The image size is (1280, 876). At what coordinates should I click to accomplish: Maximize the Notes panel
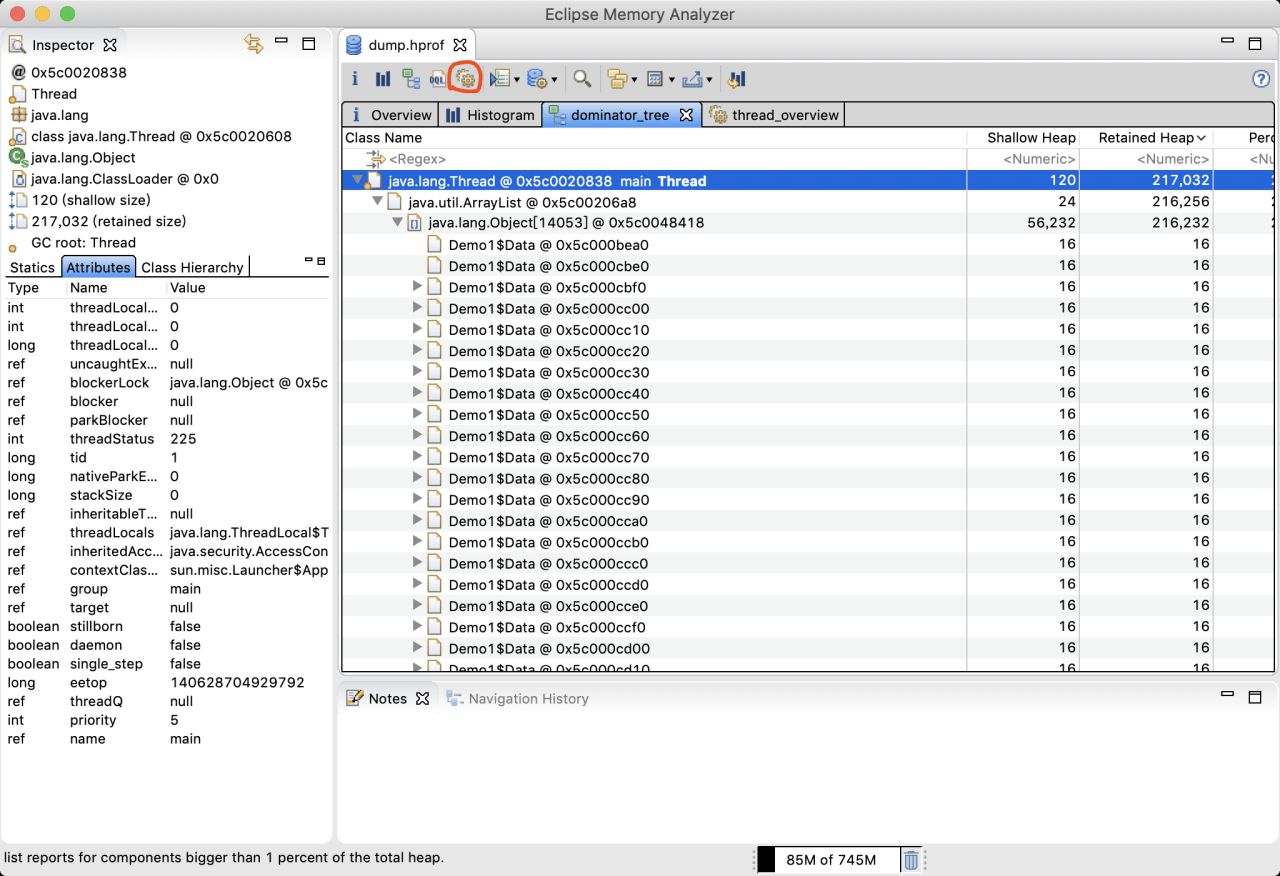(x=1255, y=697)
